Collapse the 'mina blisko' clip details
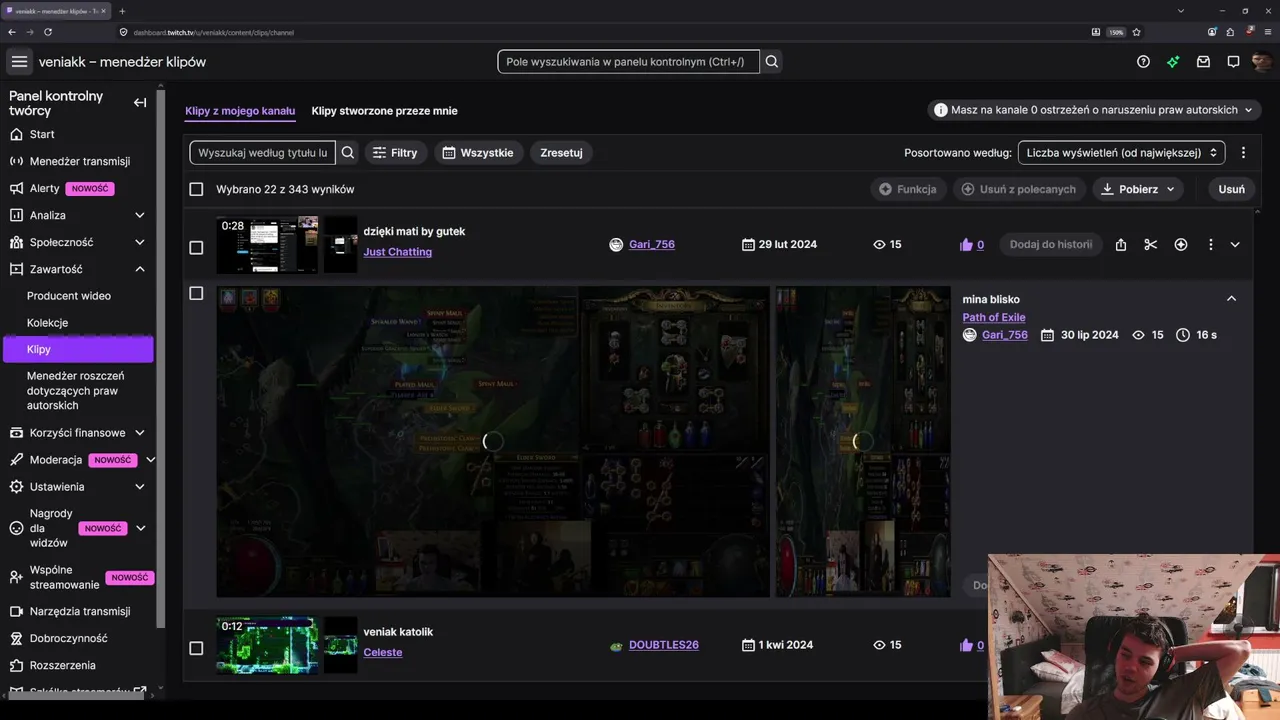Viewport: 1280px width, 720px height. (x=1231, y=299)
